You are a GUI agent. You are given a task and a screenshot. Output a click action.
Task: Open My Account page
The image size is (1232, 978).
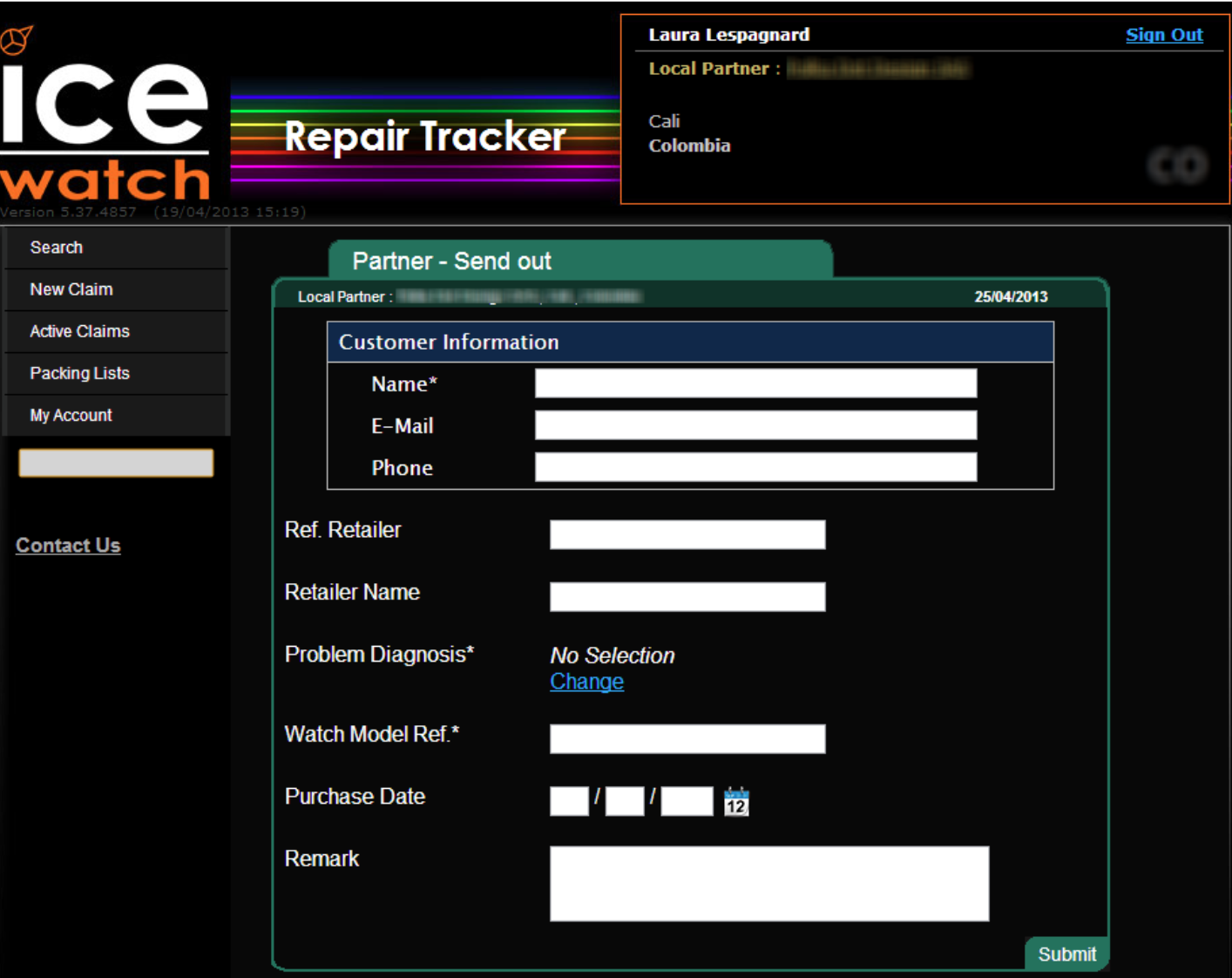coord(71,415)
